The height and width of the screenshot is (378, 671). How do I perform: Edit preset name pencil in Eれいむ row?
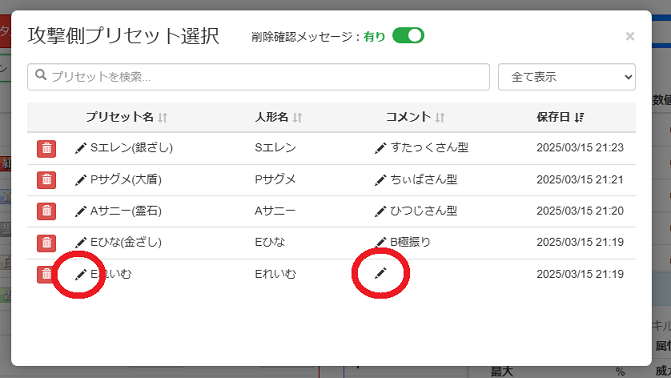(80, 274)
